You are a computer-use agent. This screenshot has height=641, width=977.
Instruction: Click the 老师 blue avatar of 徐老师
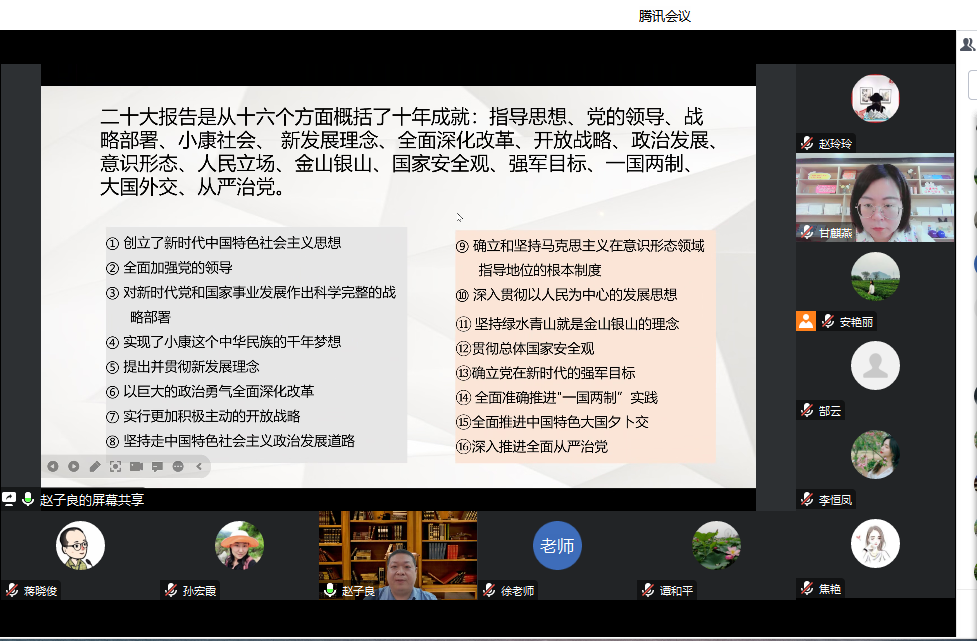pos(557,546)
